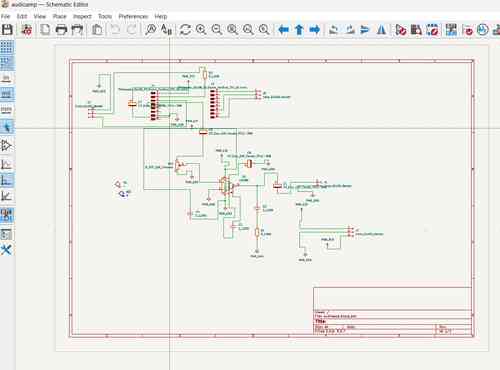Open the Edit menu
The height and width of the screenshot is (370, 500).
point(22,16)
